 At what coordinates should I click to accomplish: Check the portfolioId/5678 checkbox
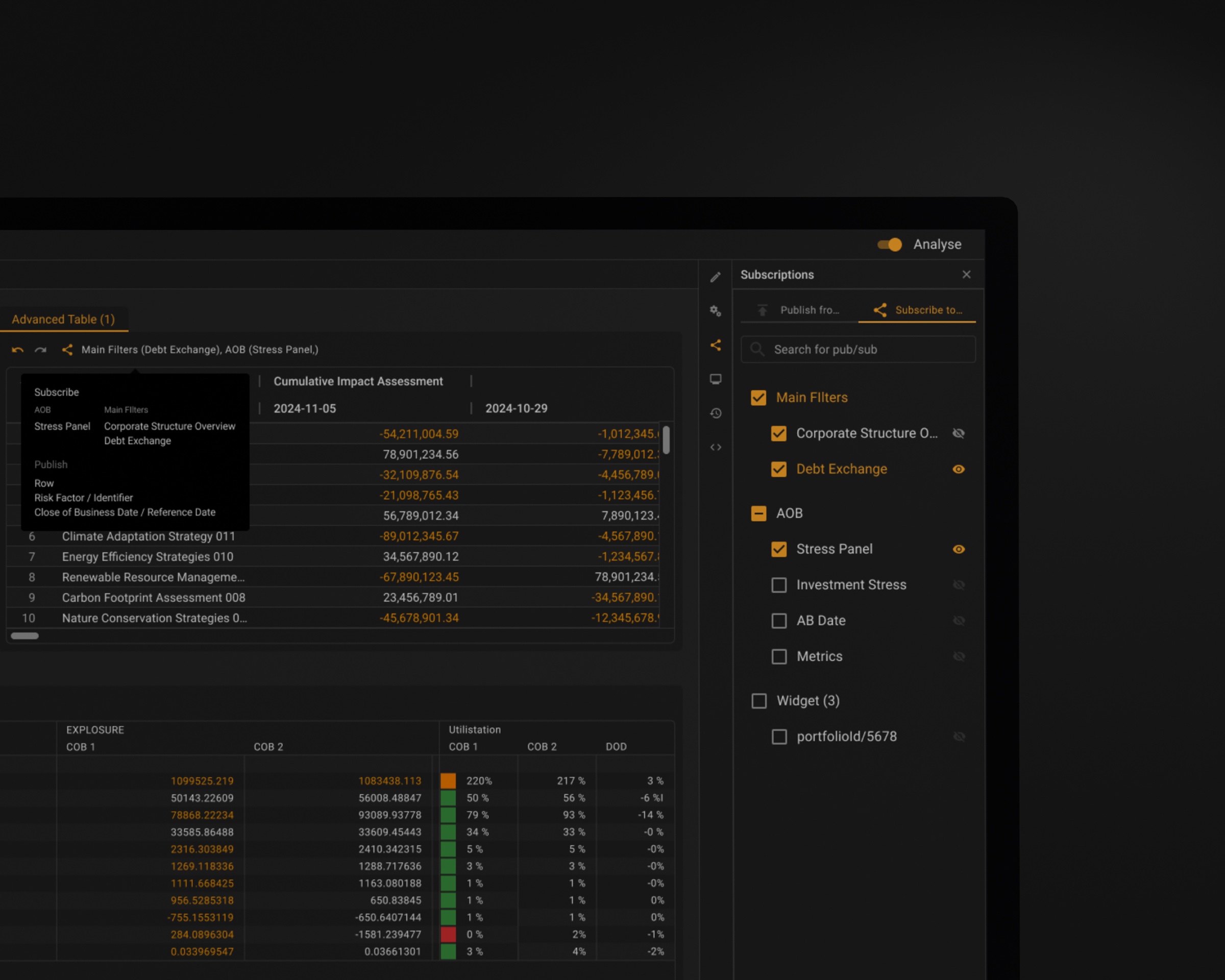pyautogui.click(x=779, y=737)
